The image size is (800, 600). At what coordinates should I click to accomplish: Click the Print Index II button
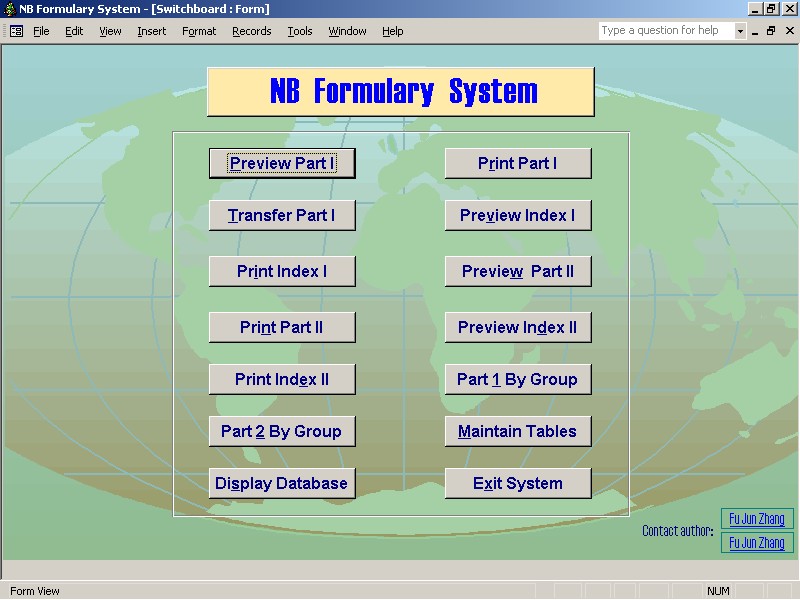[x=282, y=380]
